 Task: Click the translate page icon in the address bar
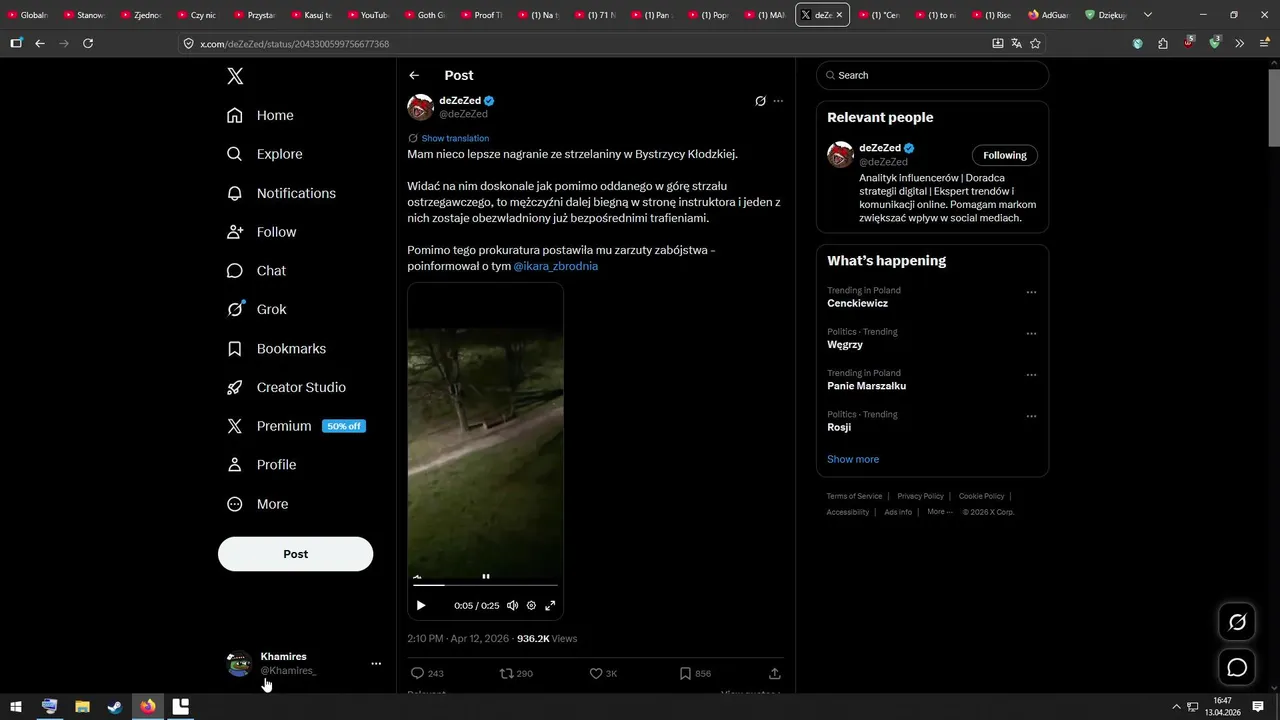pos(1016,43)
